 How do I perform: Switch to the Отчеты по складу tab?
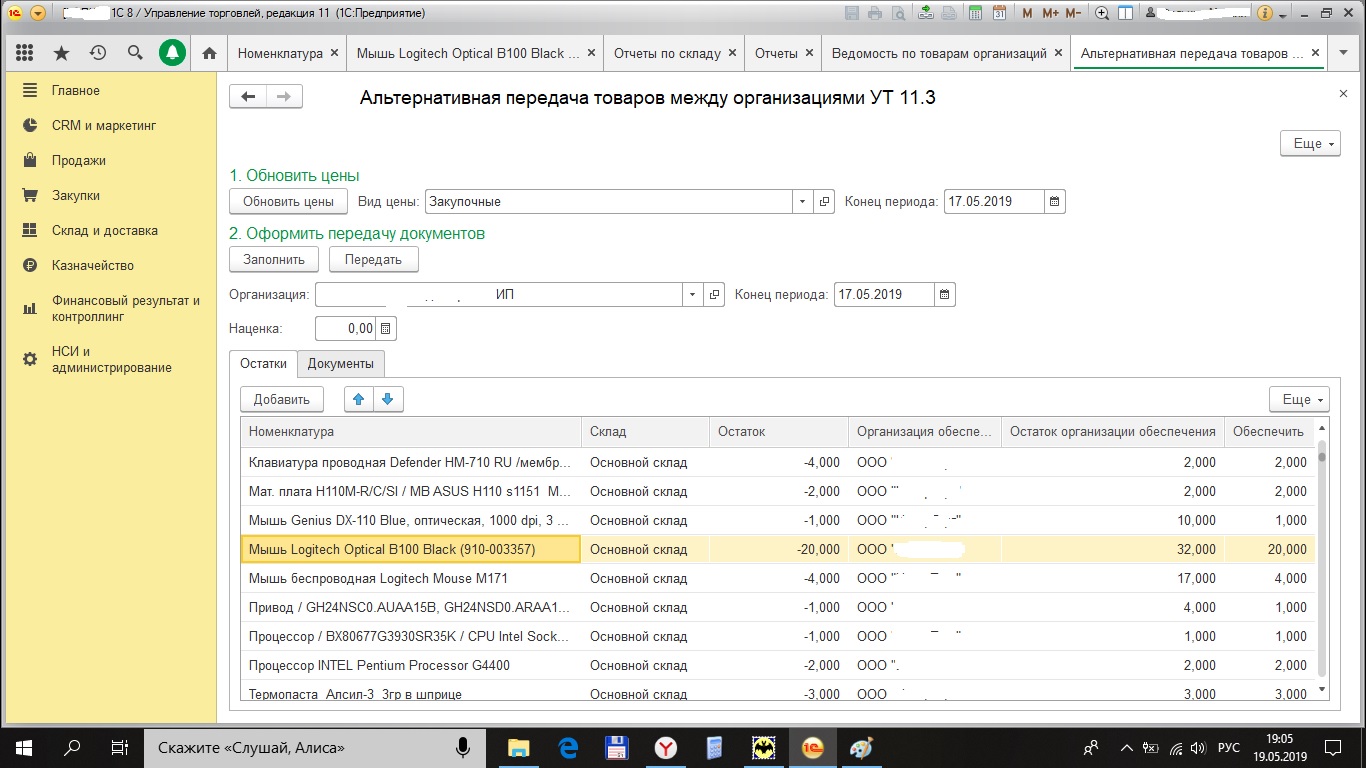pyautogui.click(x=669, y=53)
